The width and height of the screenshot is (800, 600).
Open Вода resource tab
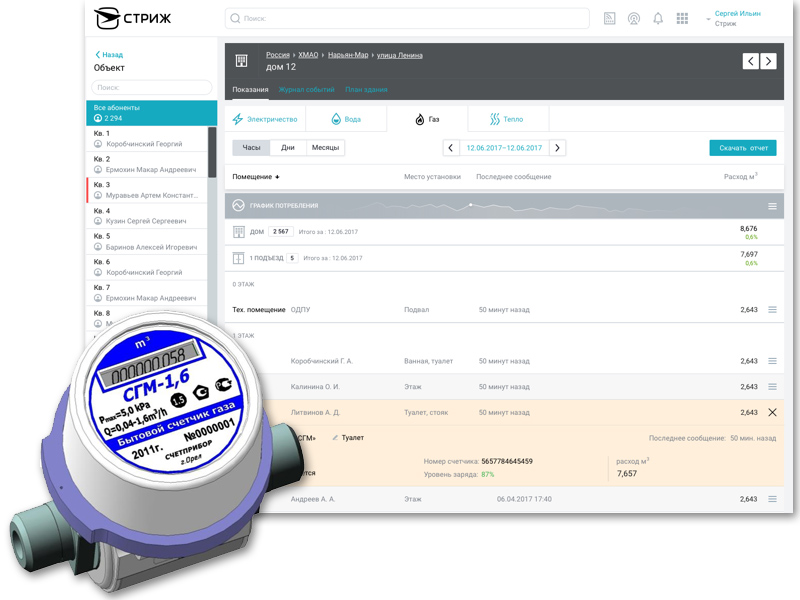pyautogui.click(x=346, y=119)
